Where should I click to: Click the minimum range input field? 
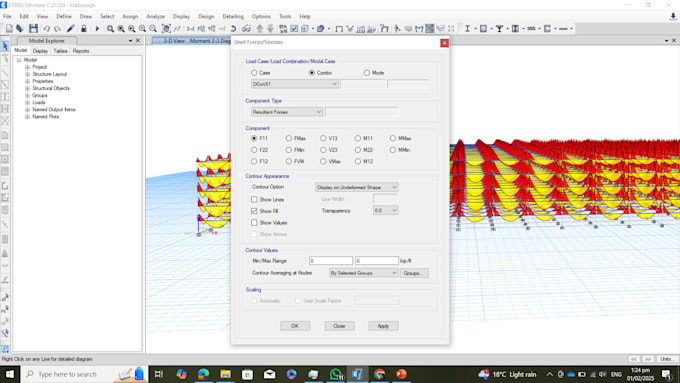pos(331,261)
